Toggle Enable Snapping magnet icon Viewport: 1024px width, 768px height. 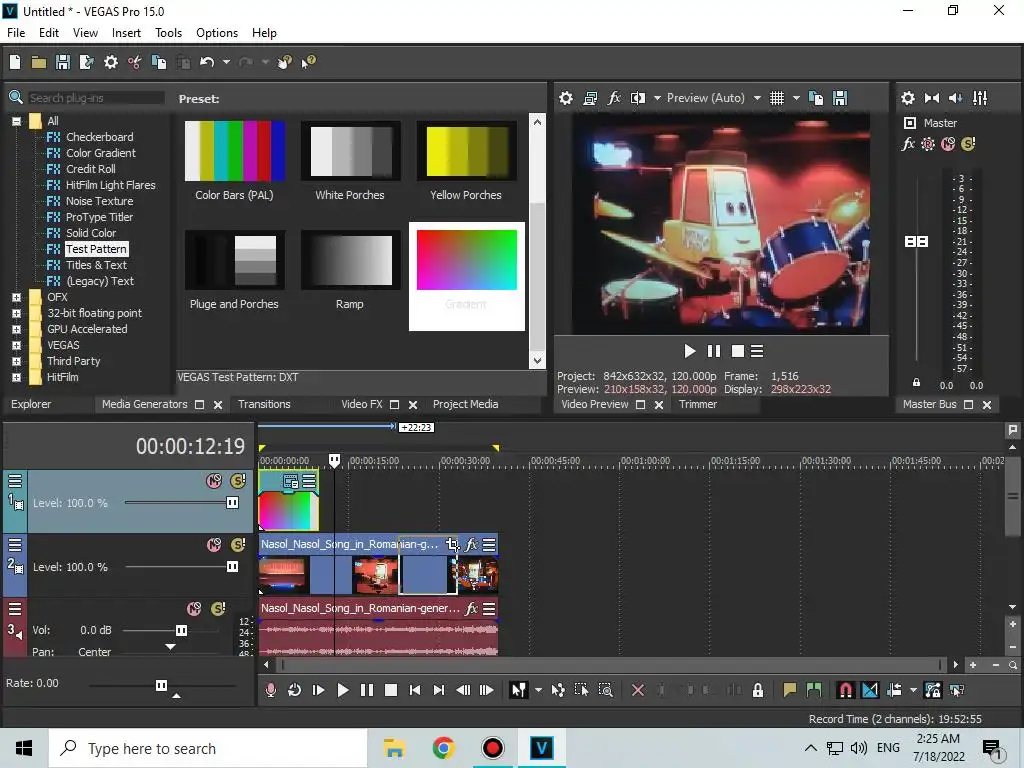[x=845, y=690]
